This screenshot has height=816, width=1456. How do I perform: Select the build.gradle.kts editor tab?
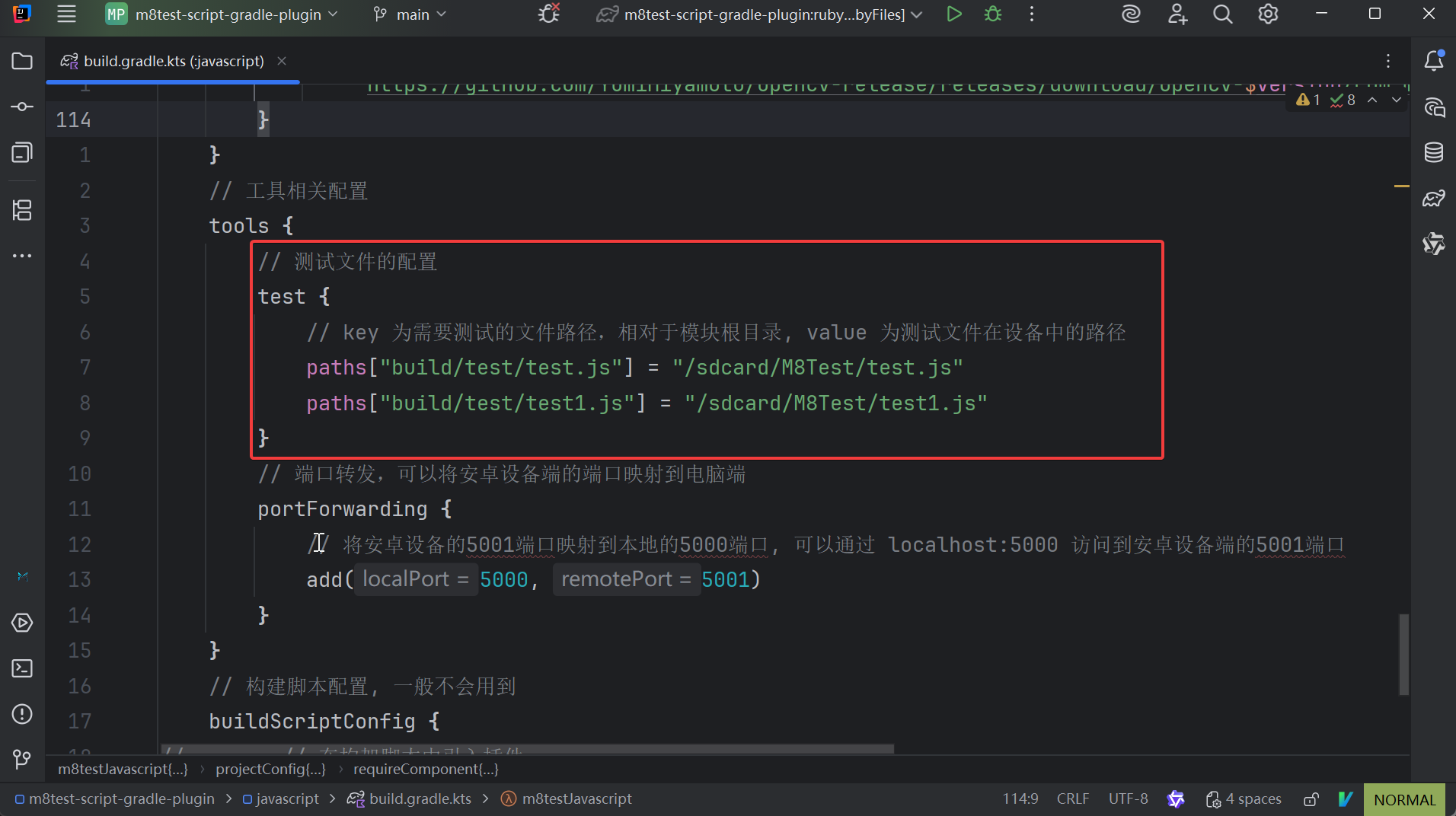tap(173, 61)
